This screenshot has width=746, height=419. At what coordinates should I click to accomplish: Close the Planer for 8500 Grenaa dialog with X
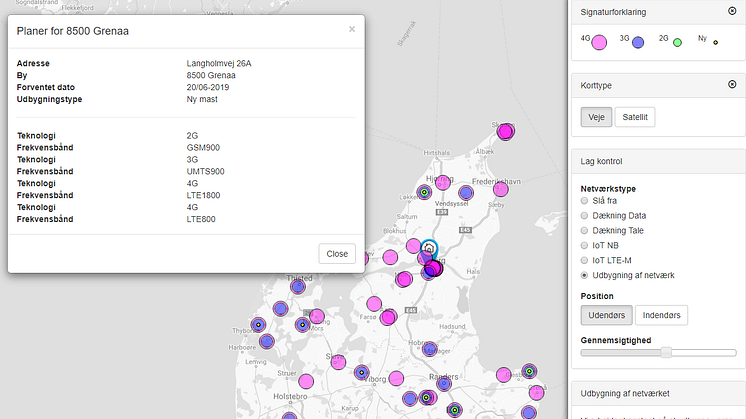coord(351,29)
